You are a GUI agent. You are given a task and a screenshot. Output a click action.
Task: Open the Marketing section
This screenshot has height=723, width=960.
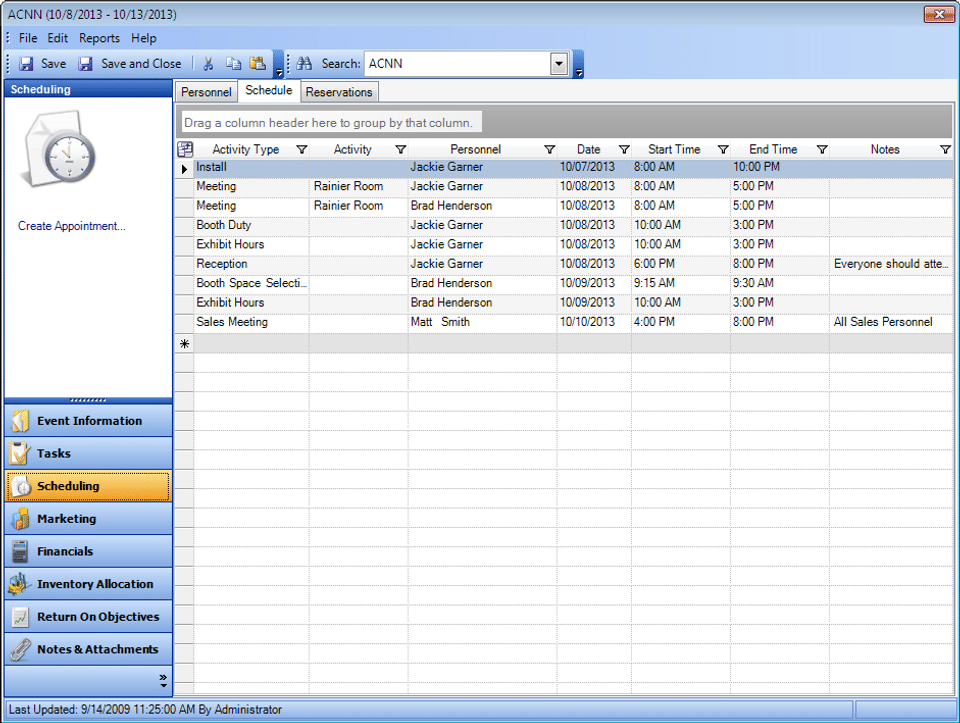[88, 519]
